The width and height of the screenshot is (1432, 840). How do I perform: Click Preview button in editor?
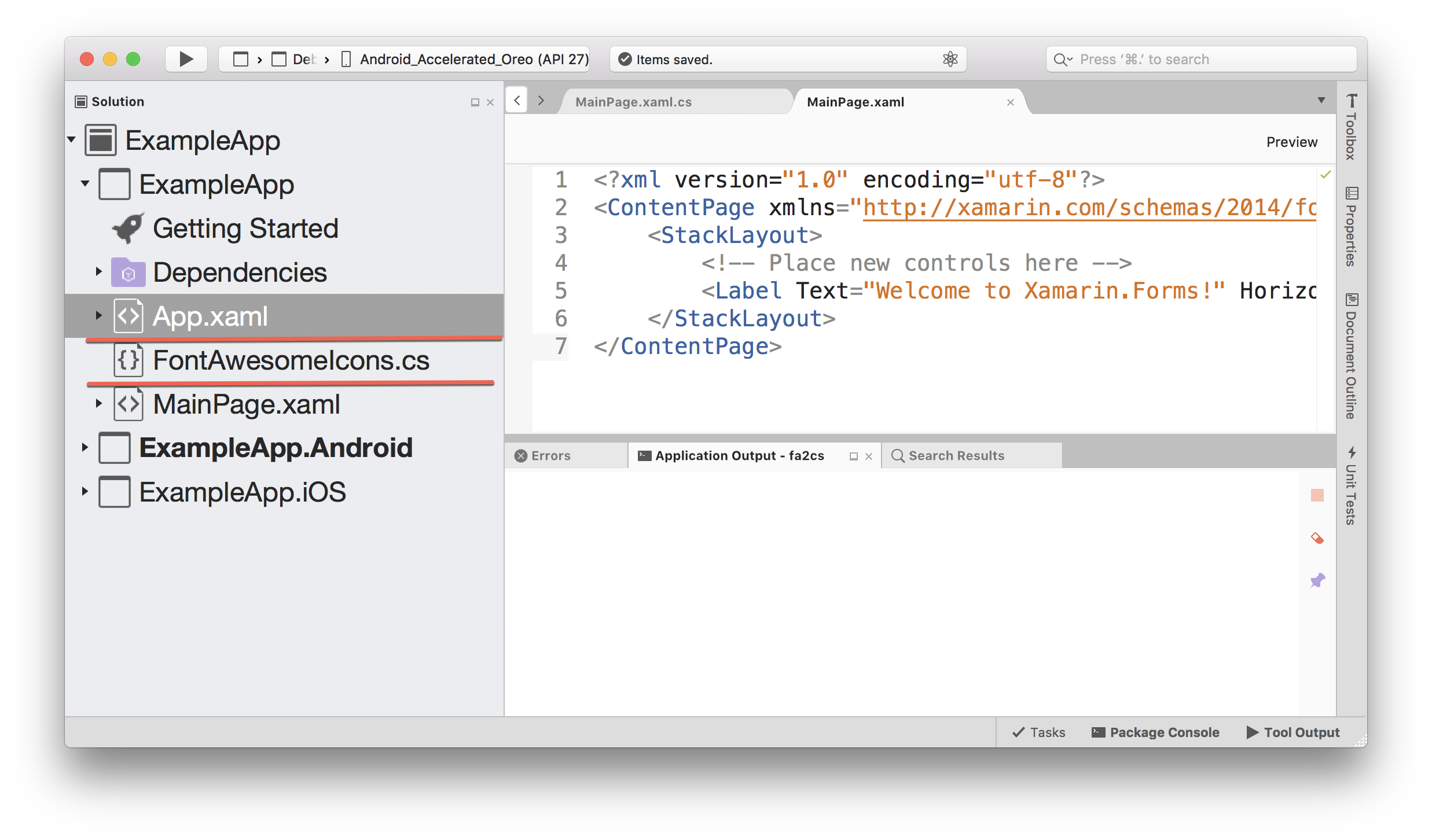click(x=1290, y=141)
